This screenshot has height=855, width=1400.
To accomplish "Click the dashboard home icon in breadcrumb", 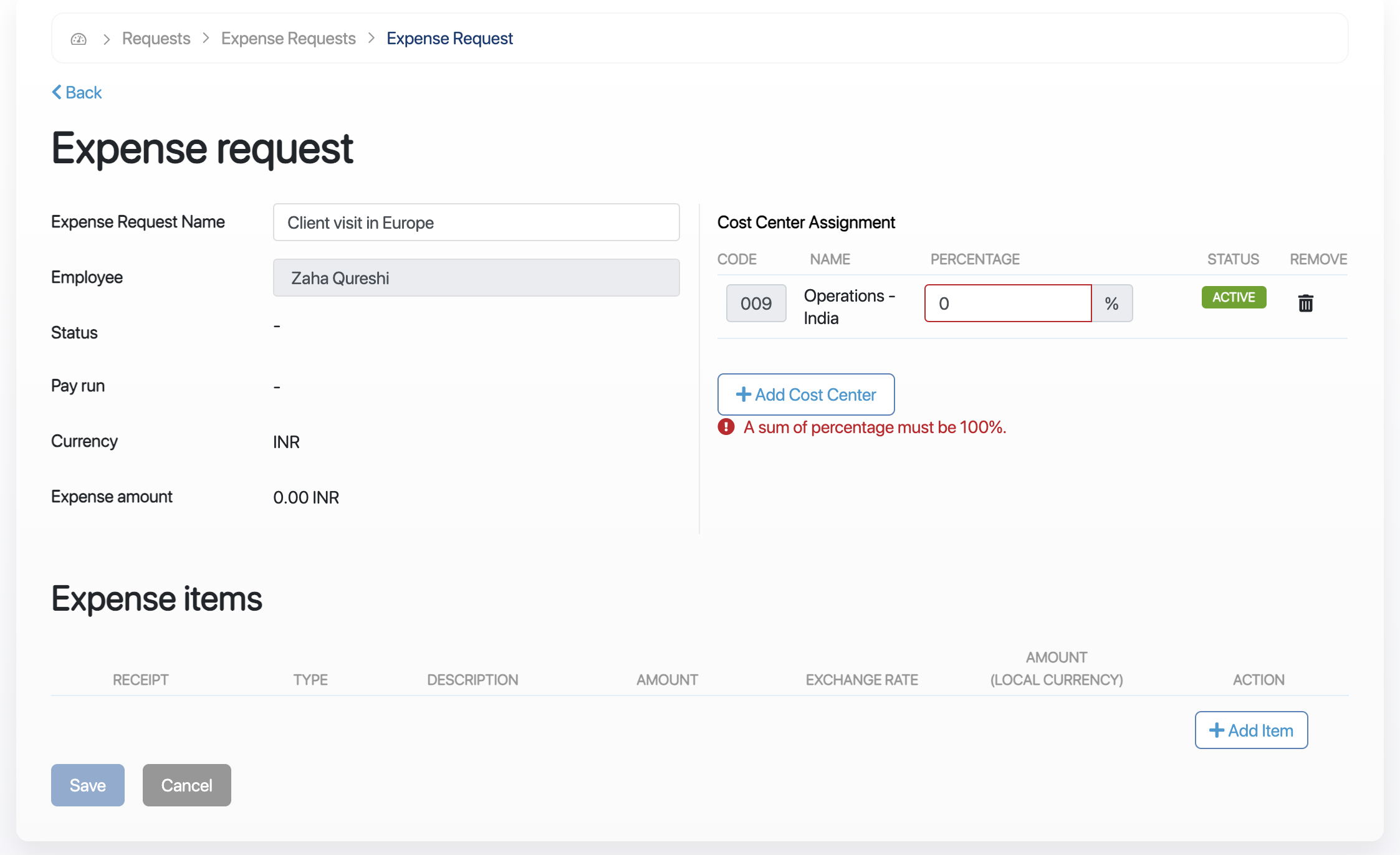I will point(79,39).
